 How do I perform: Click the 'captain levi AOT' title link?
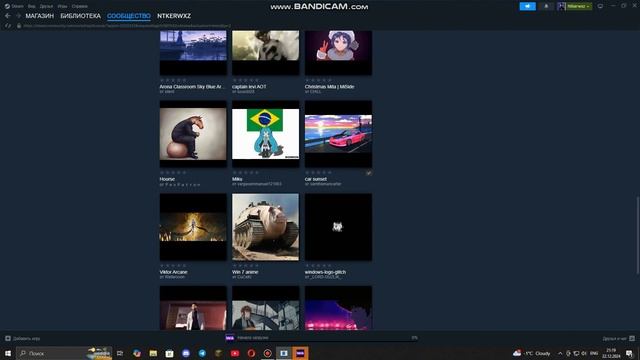coord(249,87)
